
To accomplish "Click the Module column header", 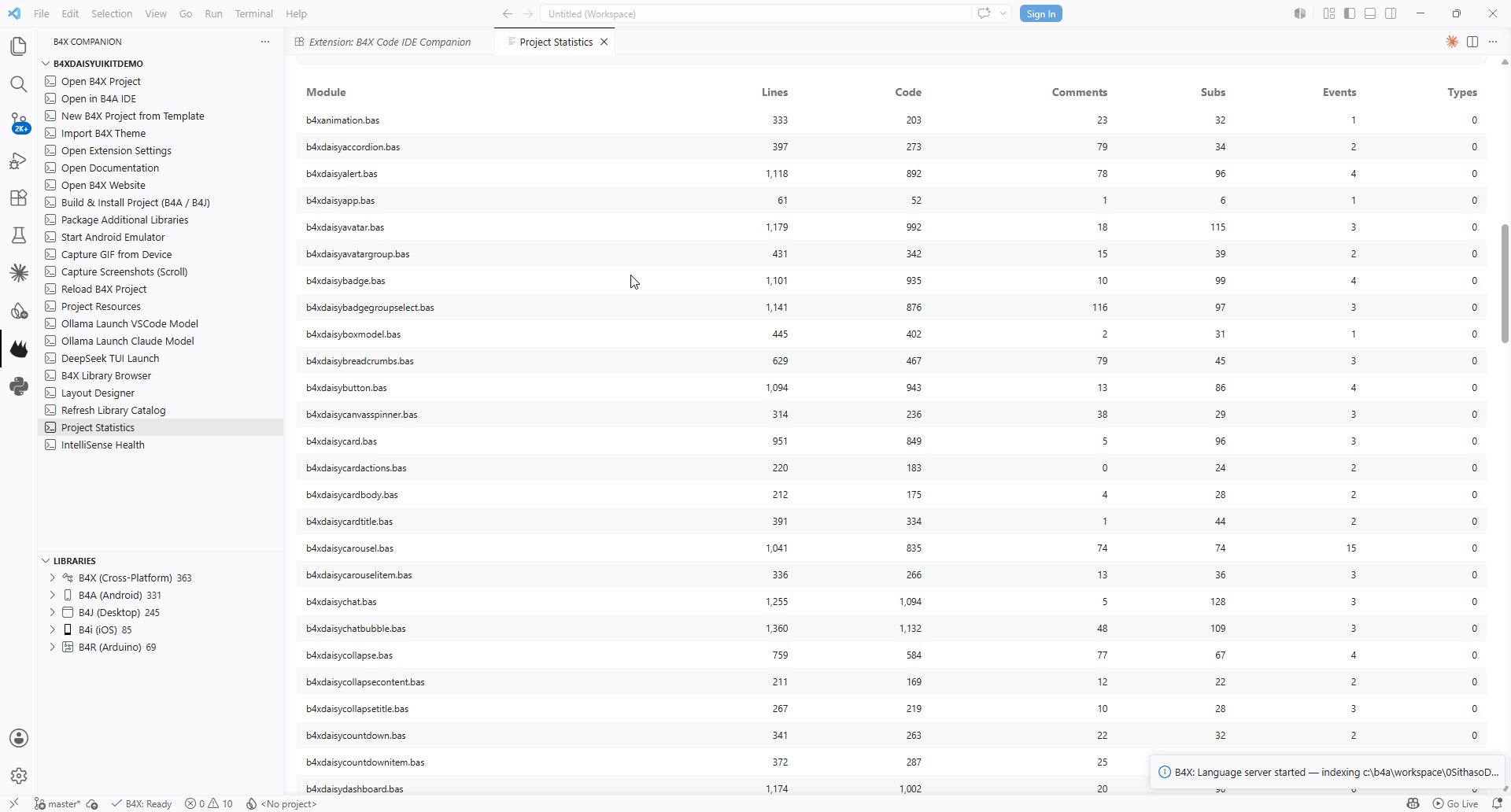I will (326, 92).
